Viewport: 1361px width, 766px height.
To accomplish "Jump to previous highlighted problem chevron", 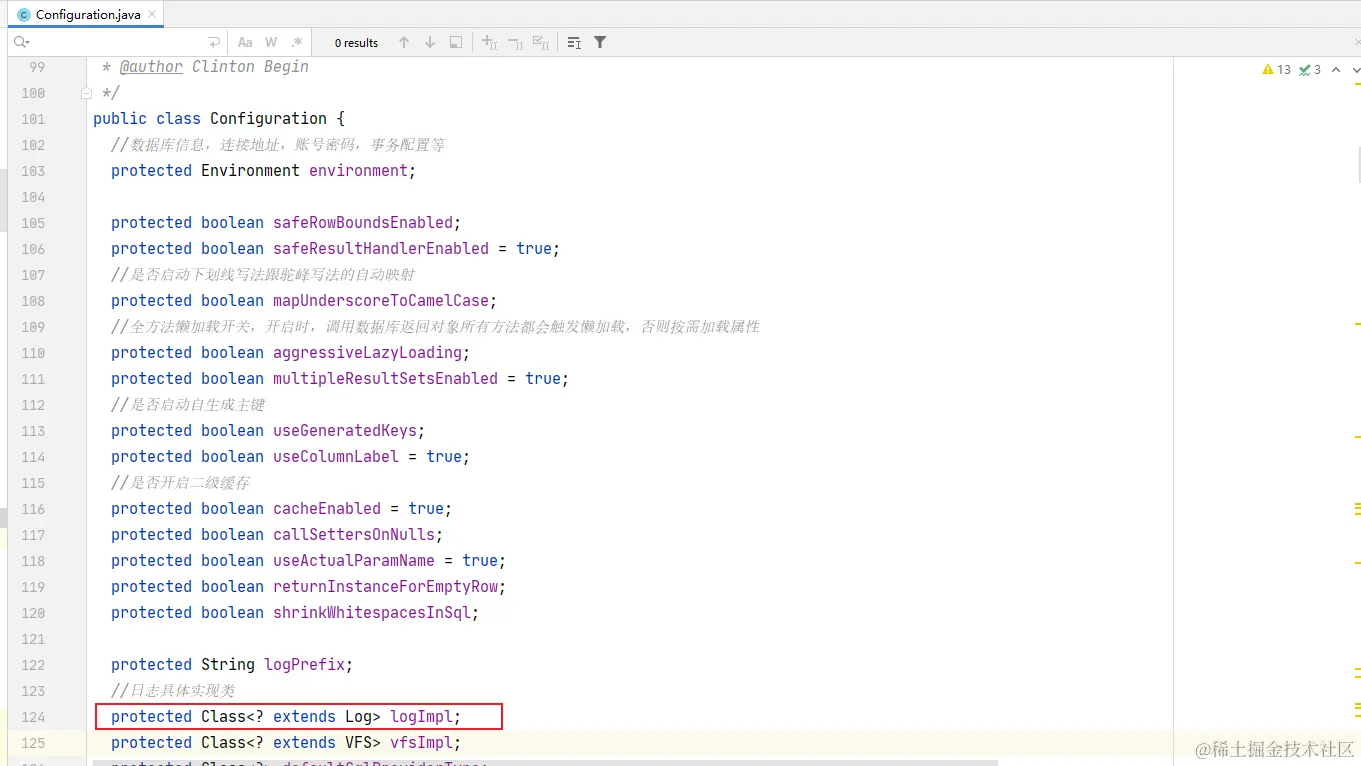I will [1336, 70].
